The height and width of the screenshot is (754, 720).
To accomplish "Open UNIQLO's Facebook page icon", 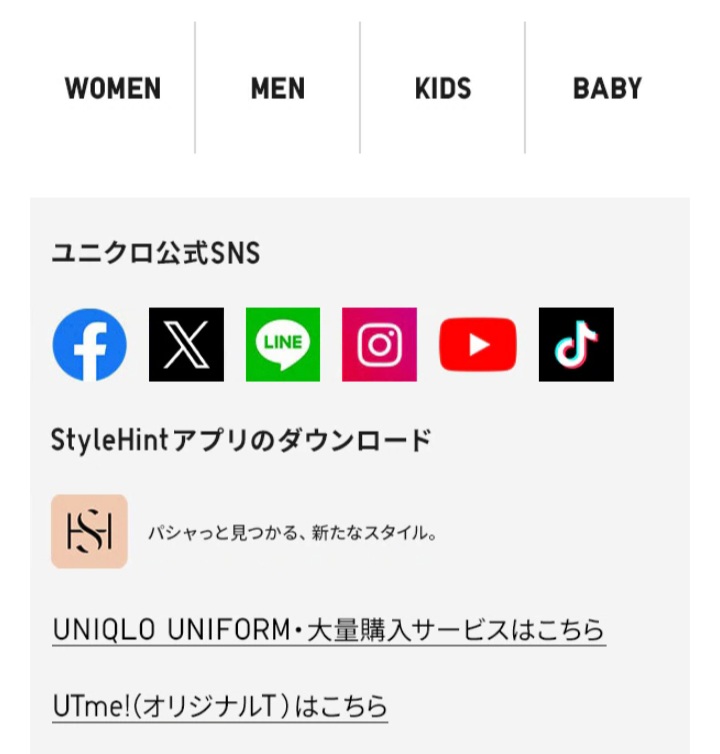I will pos(89,345).
